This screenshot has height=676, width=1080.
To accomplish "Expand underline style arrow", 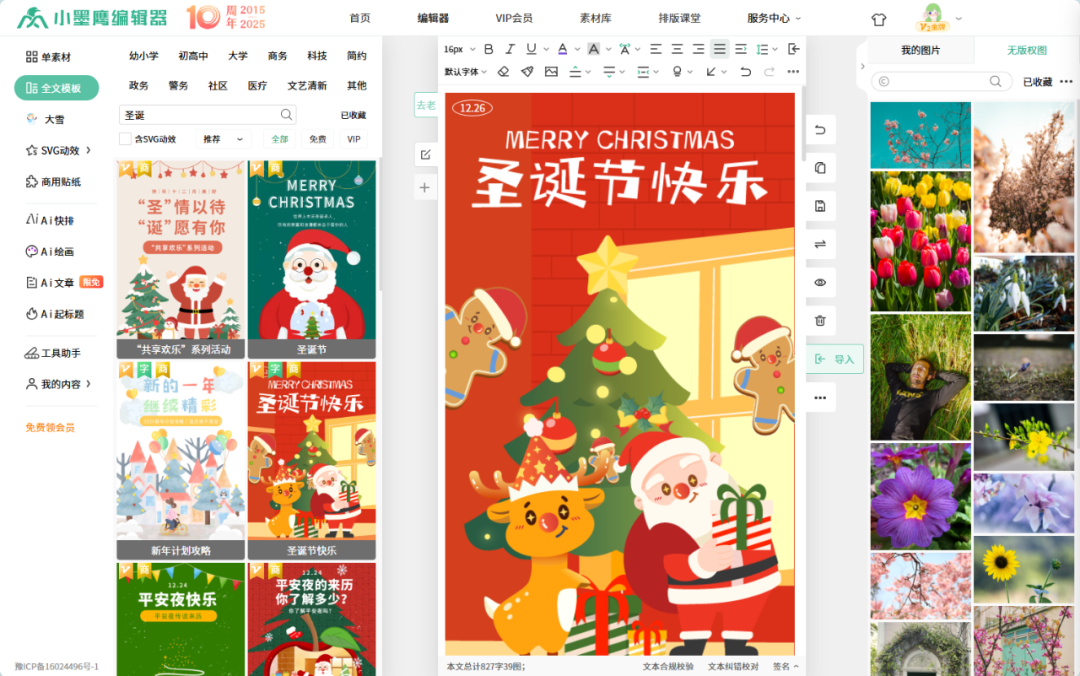I will click(546, 50).
